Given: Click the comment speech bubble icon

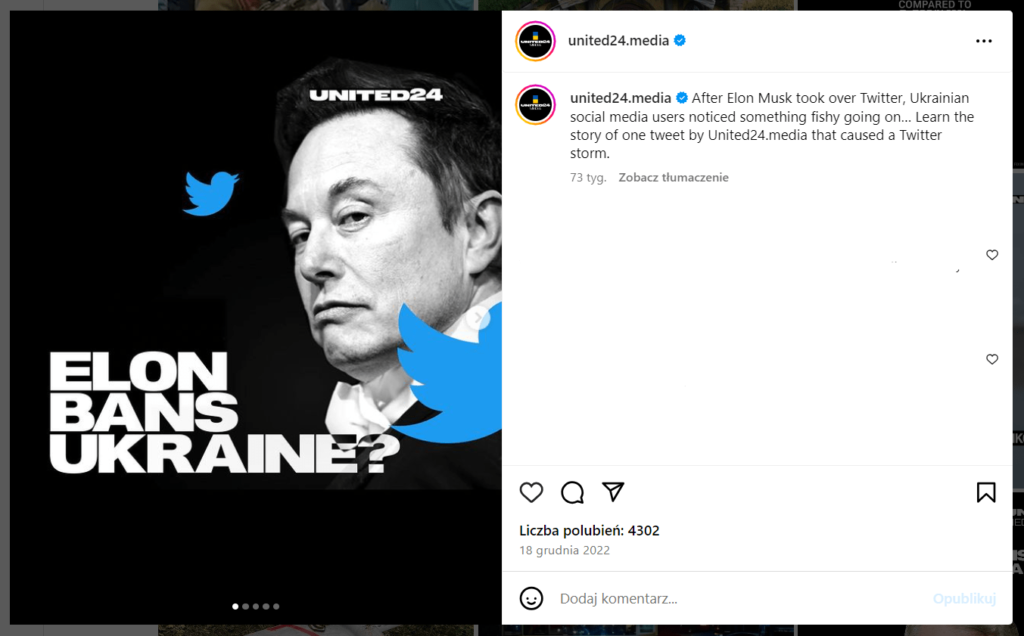Looking at the screenshot, I should 572,492.
